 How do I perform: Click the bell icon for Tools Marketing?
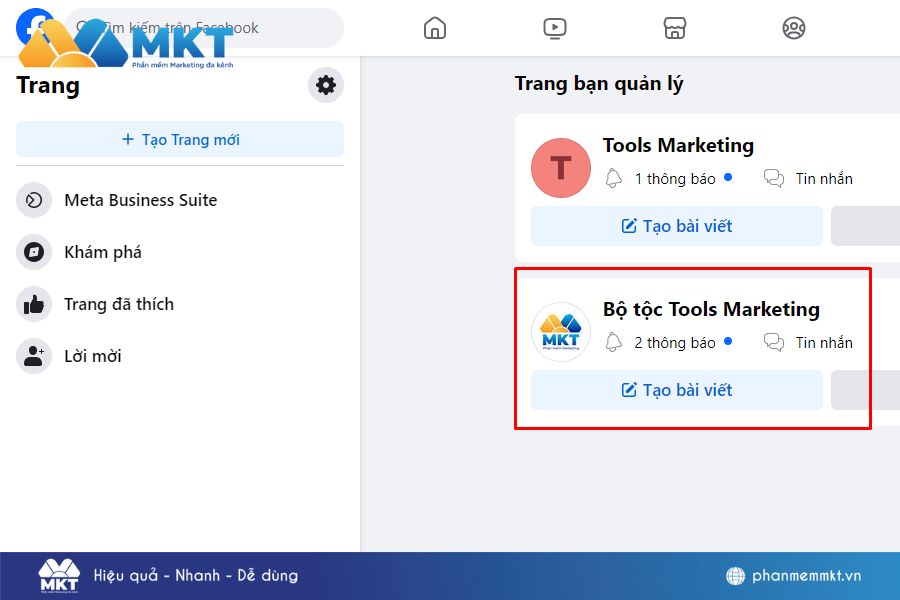[614, 179]
